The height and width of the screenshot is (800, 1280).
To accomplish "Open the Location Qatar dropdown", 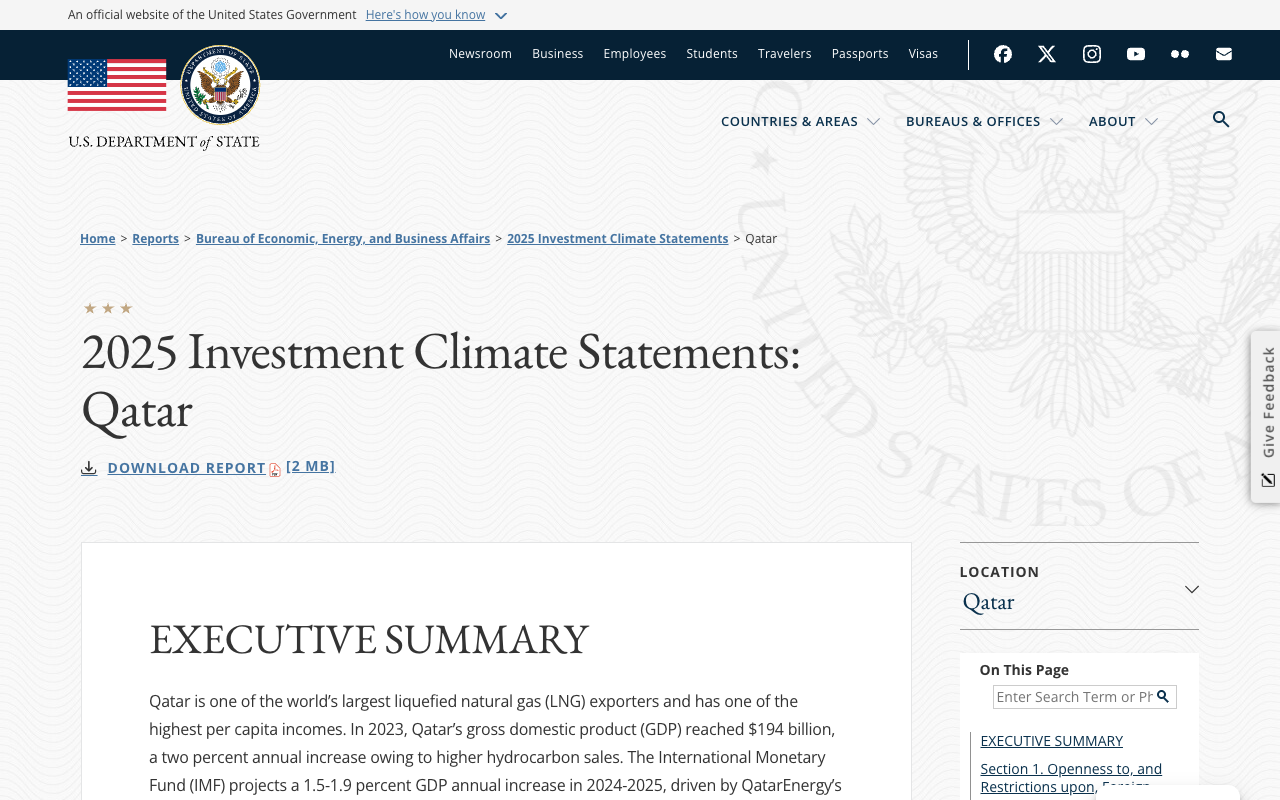I will 1079,587.
